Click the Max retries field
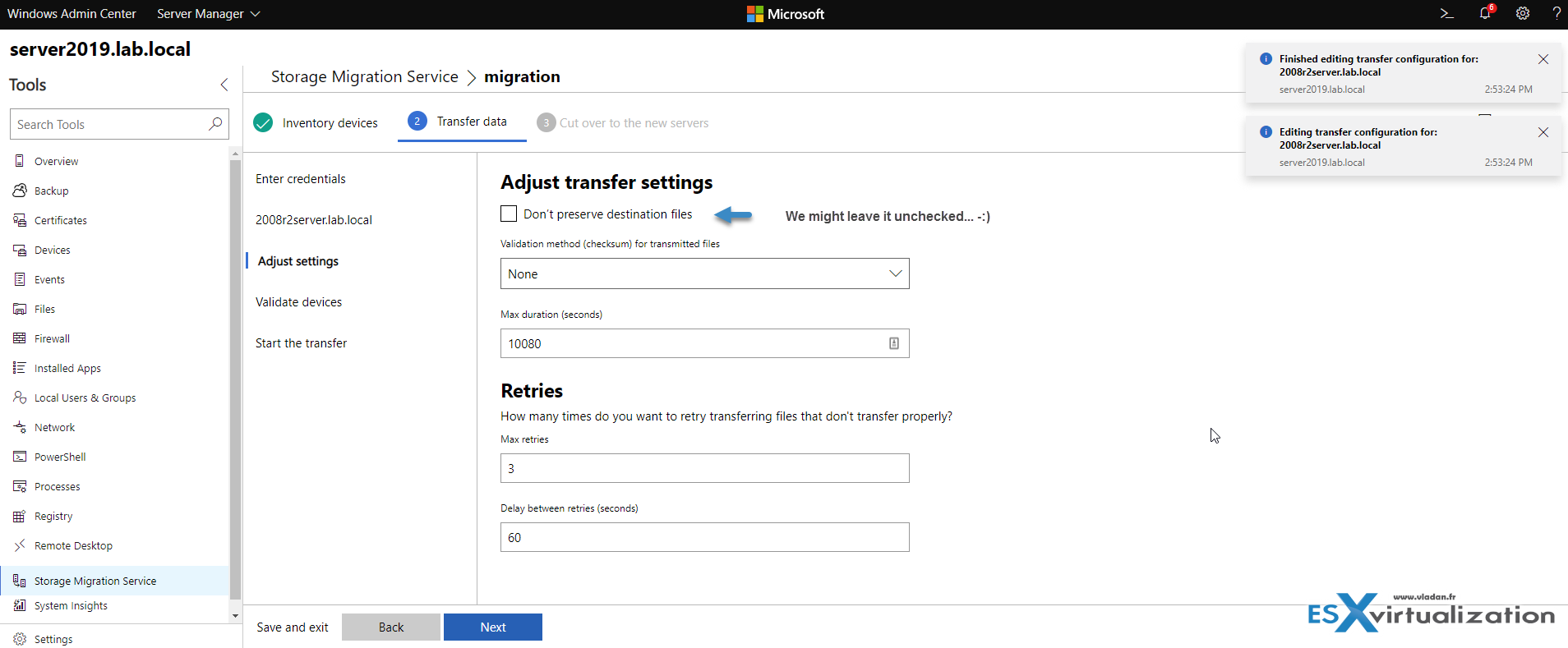The image size is (1568, 648). click(704, 468)
